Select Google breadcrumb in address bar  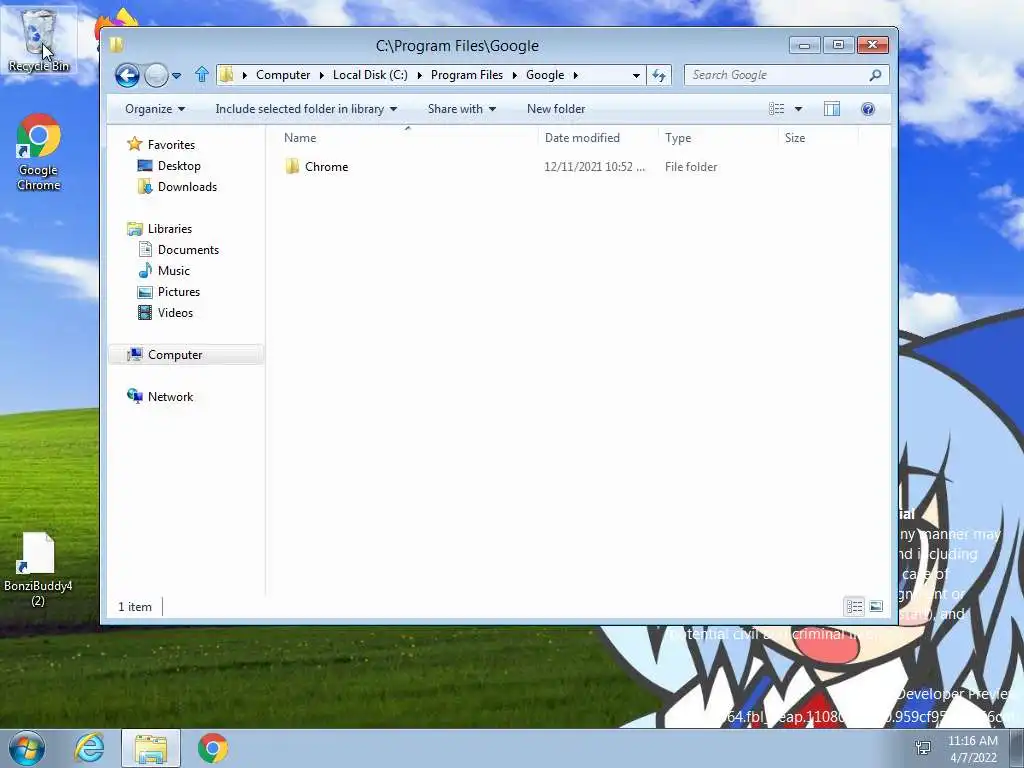pyautogui.click(x=545, y=75)
